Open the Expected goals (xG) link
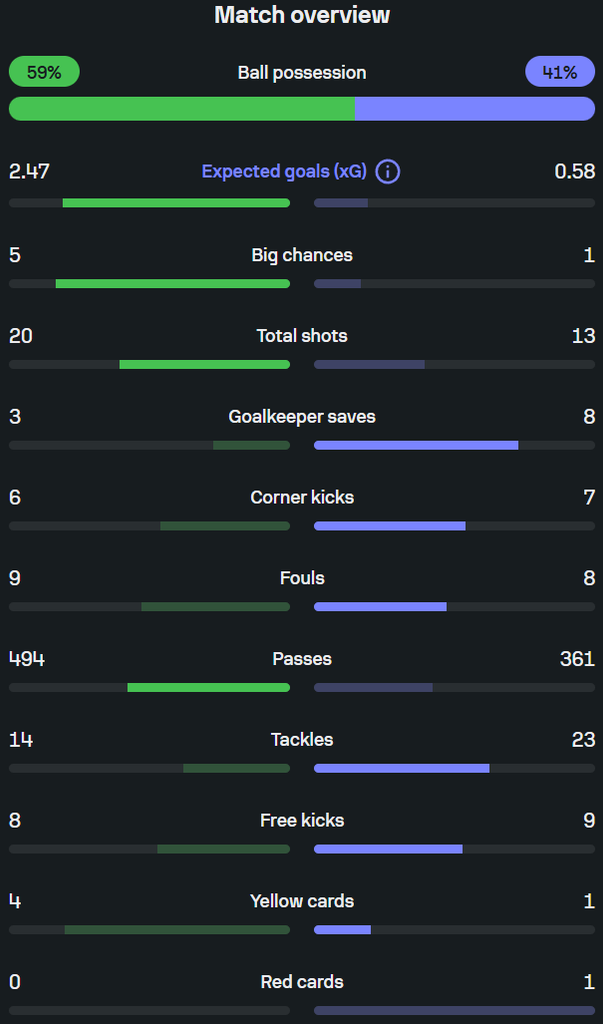The width and height of the screenshot is (603, 1024). (284, 172)
